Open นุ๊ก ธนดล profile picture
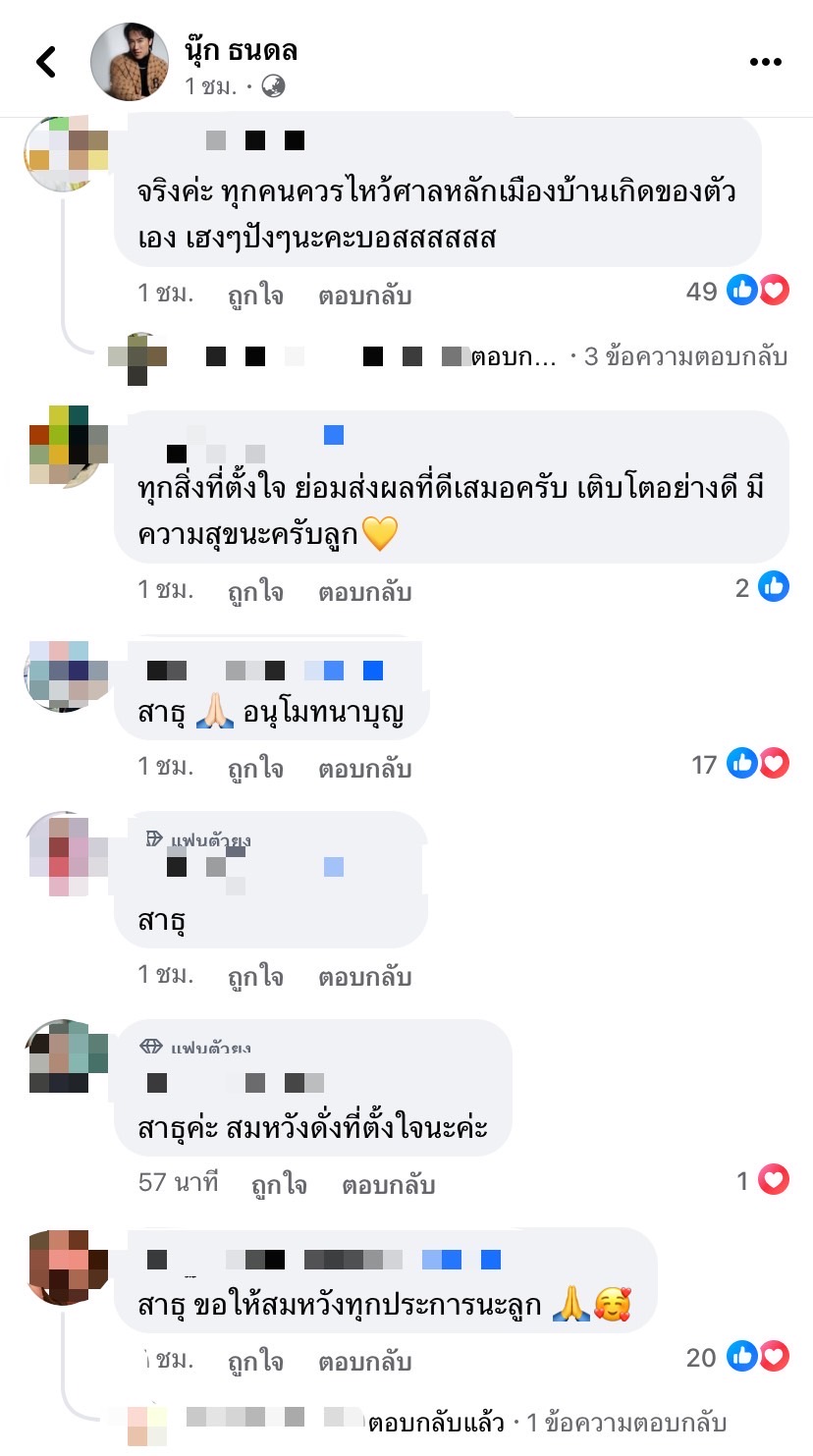The height and width of the screenshot is (1456, 813). coord(130,61)
